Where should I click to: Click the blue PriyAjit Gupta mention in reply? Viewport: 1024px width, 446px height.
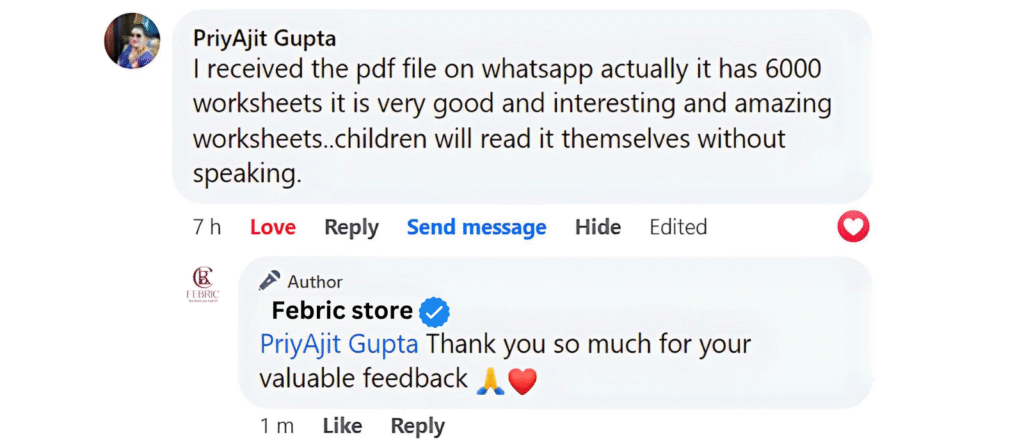point(340,344)
